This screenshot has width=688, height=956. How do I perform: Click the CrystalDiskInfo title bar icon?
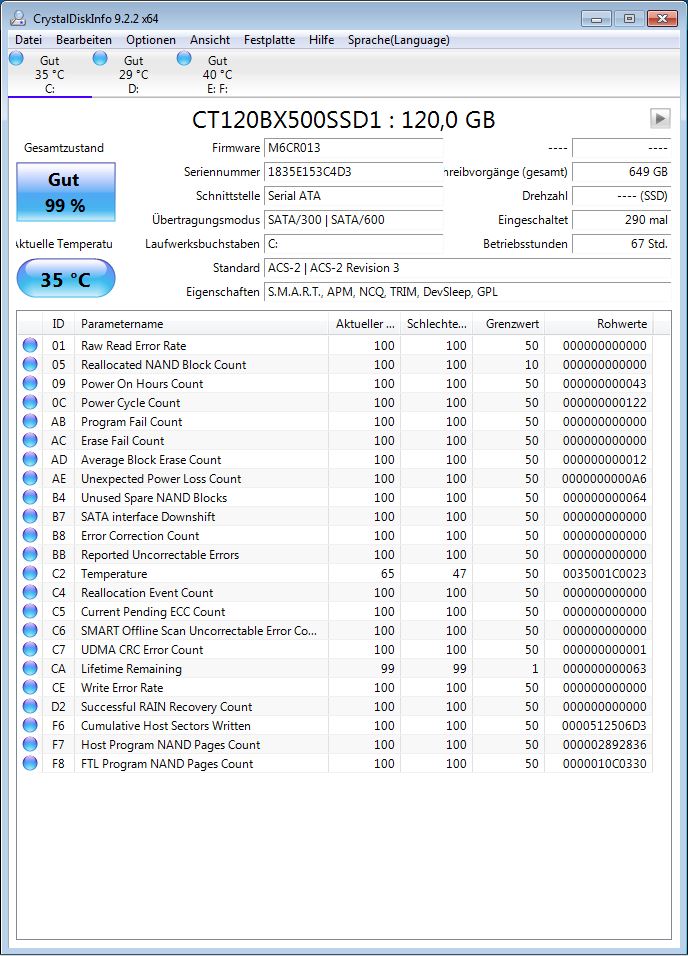tap(18, 18)
